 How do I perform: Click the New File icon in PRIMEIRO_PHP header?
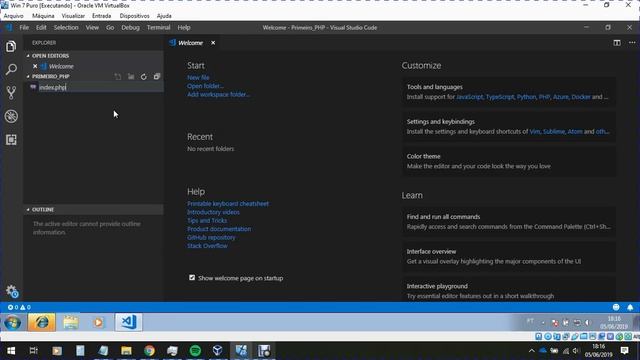tap(118, 76)
